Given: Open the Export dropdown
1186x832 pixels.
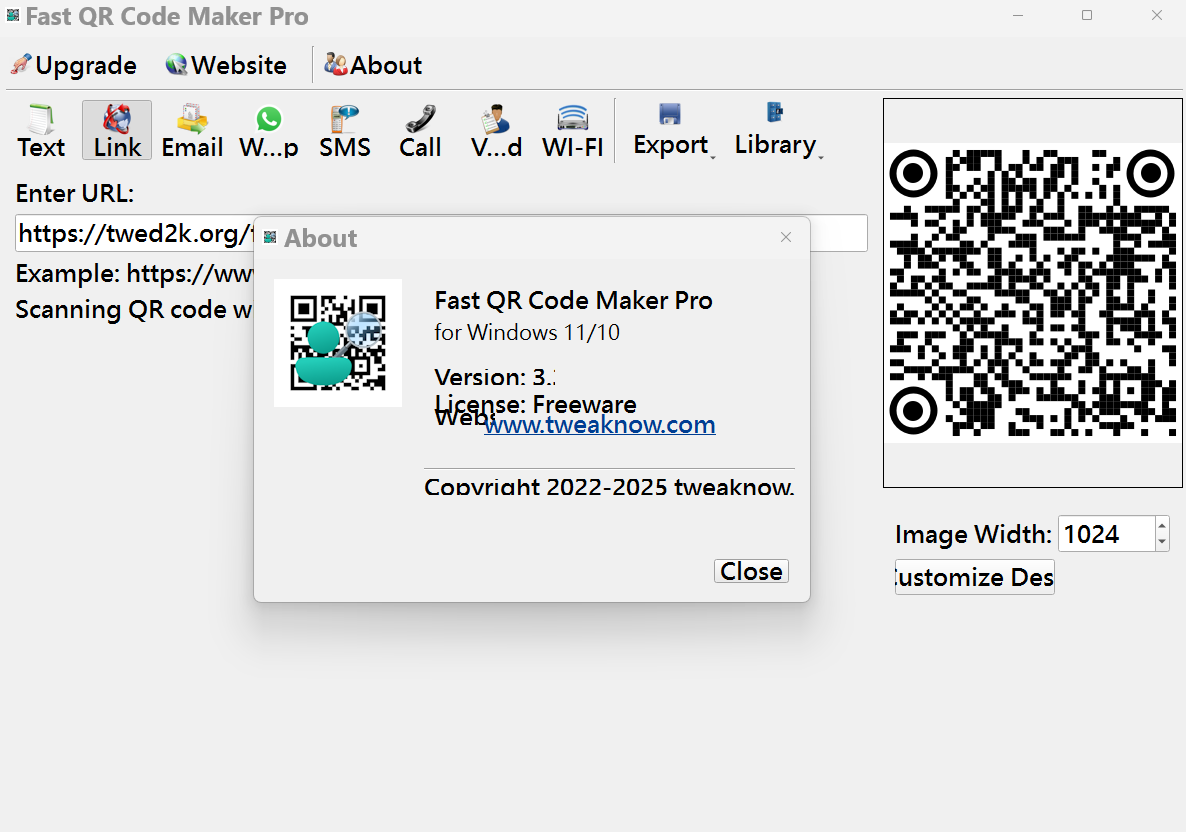Looking at the screenshot, I should click(672, 130).
